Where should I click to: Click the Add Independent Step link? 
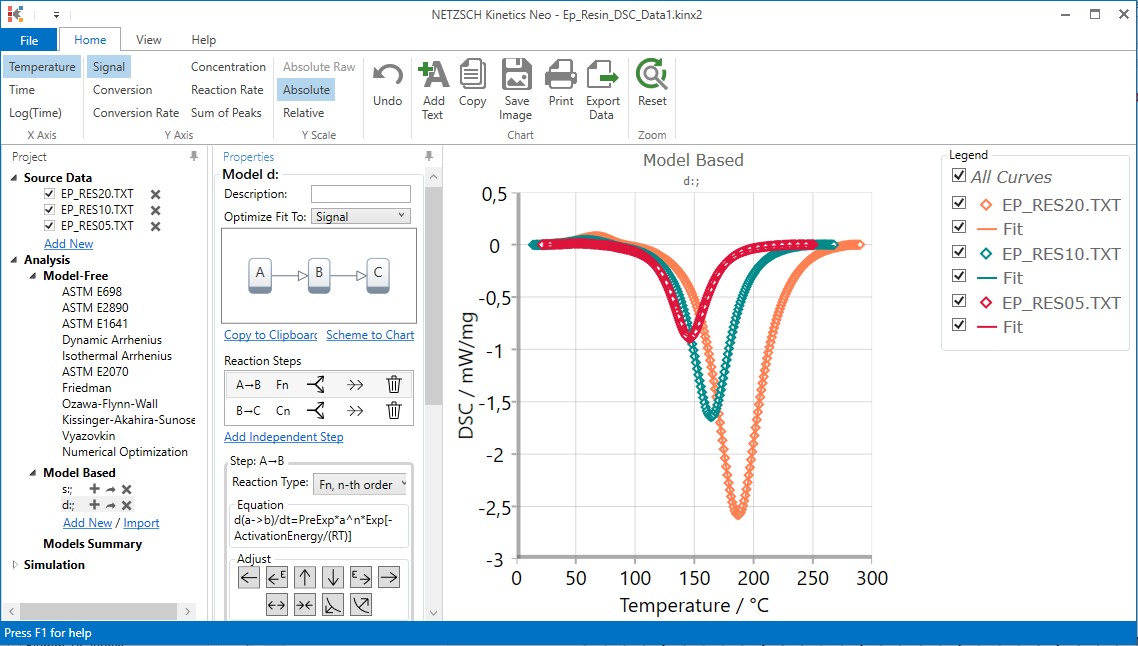[x=283, y=437]
